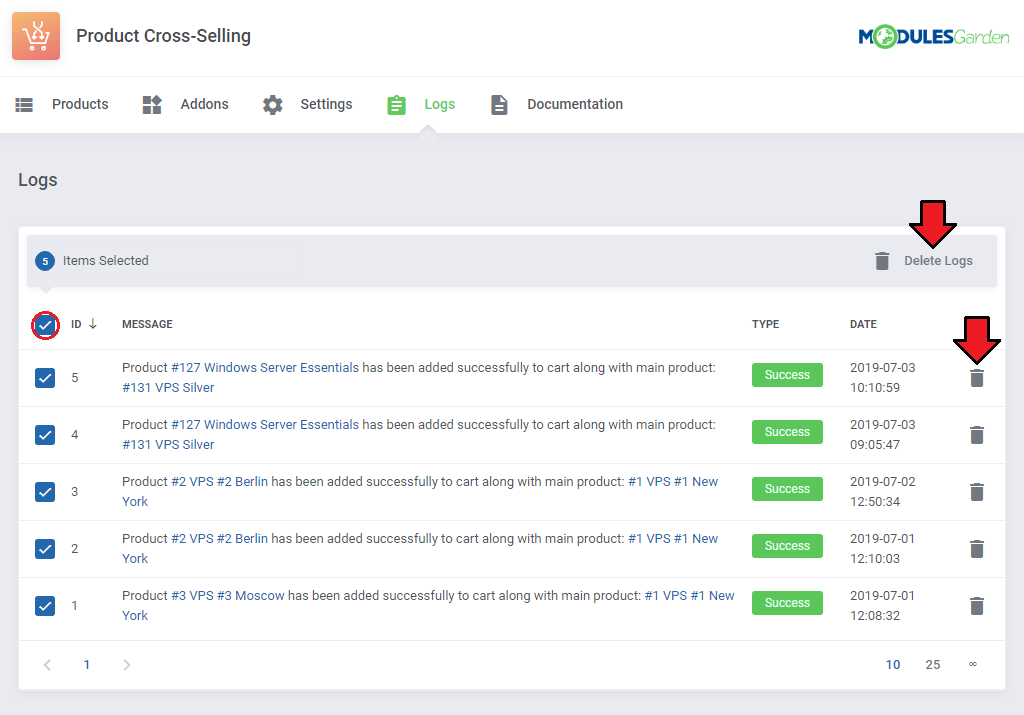
Task: Open #127 Windows Server Essentials link in log 4
Action: coord(265,424)
